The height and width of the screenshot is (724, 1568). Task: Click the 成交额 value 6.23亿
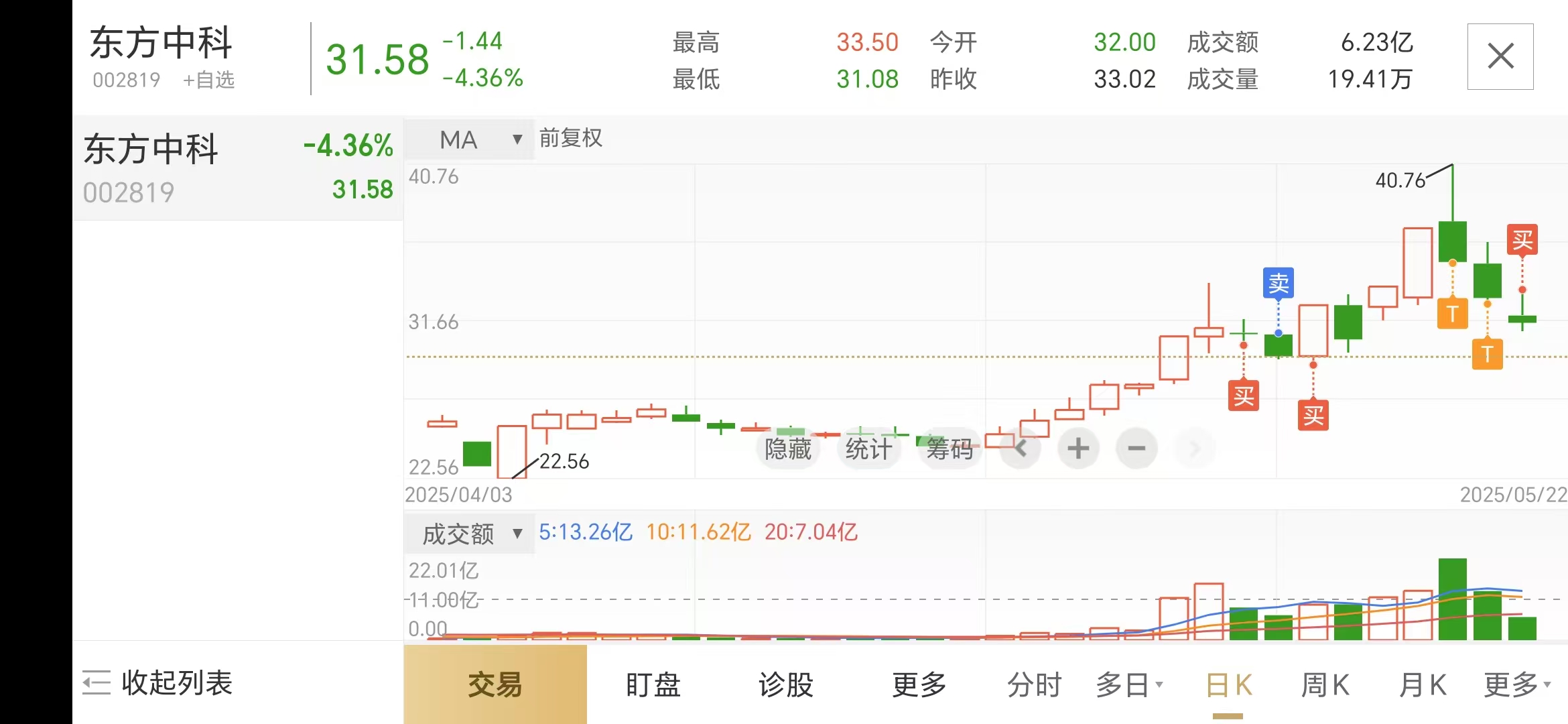1377,42
